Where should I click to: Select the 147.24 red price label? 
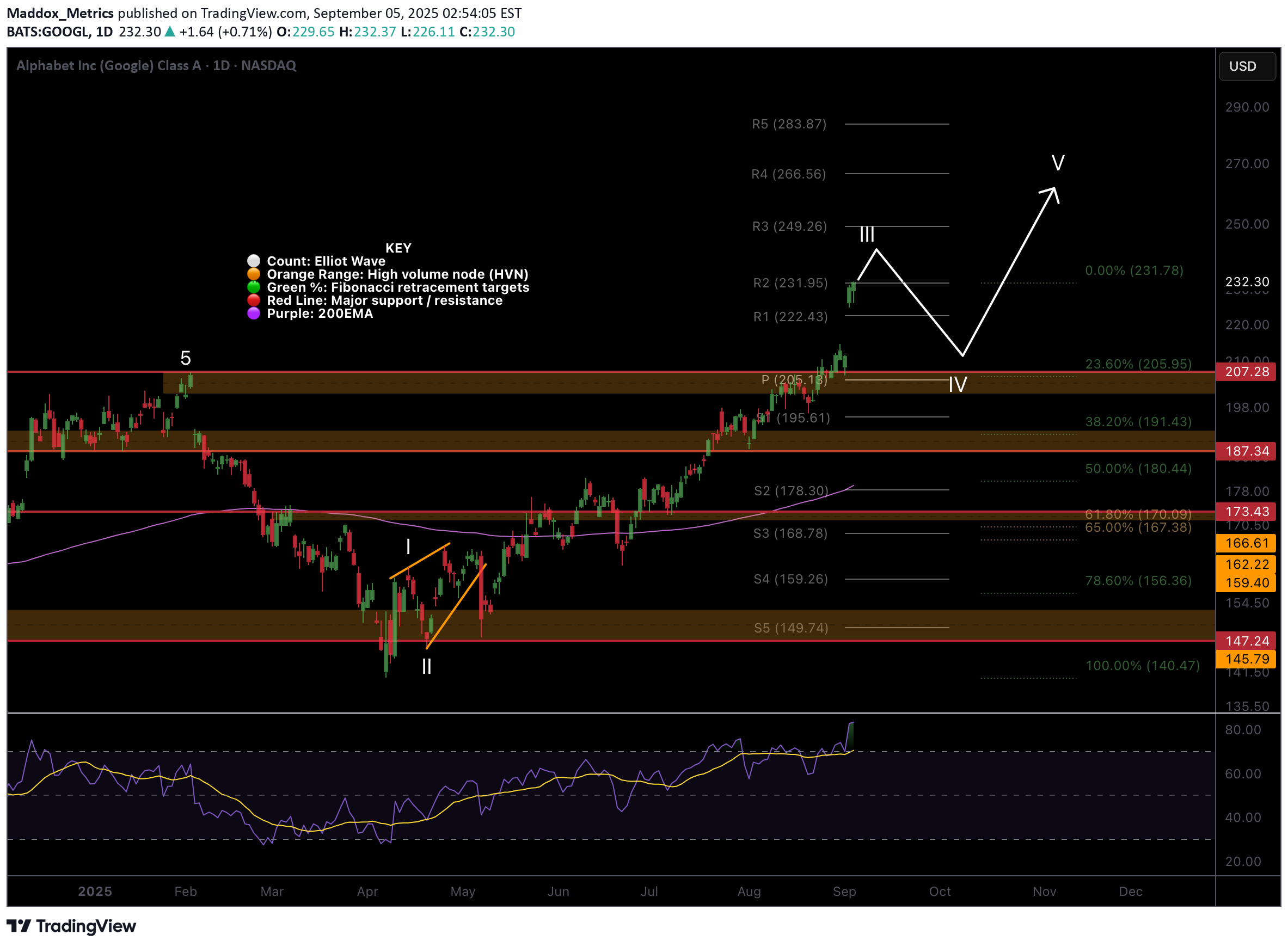pyautogui.click(x=1247, y=641)
